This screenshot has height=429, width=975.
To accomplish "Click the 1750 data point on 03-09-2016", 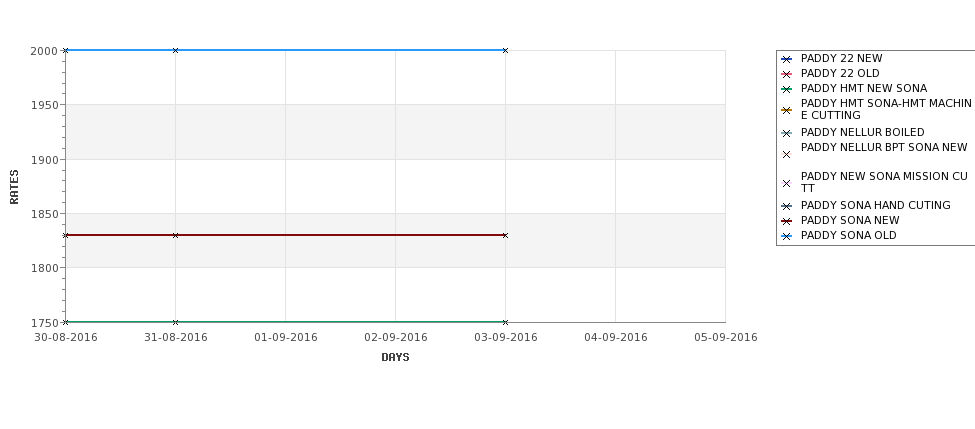I will (x=505, y=322).
